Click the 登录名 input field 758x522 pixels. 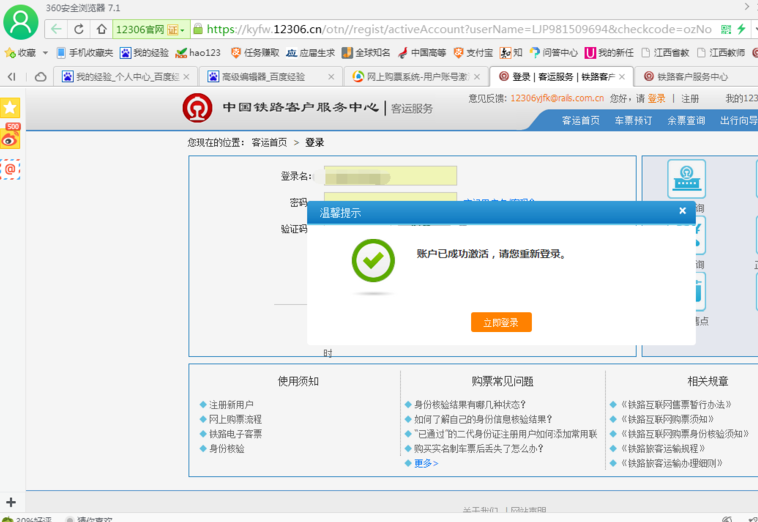pos(390,176)
